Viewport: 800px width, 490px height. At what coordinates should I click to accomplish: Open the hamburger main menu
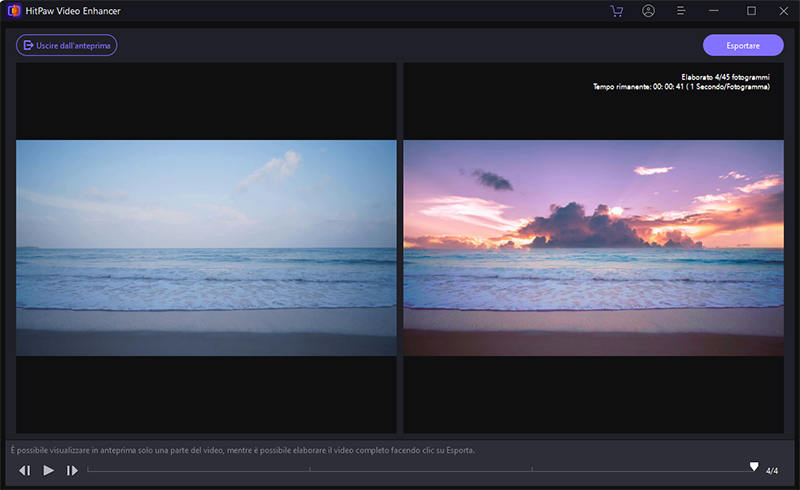[681, 11]
